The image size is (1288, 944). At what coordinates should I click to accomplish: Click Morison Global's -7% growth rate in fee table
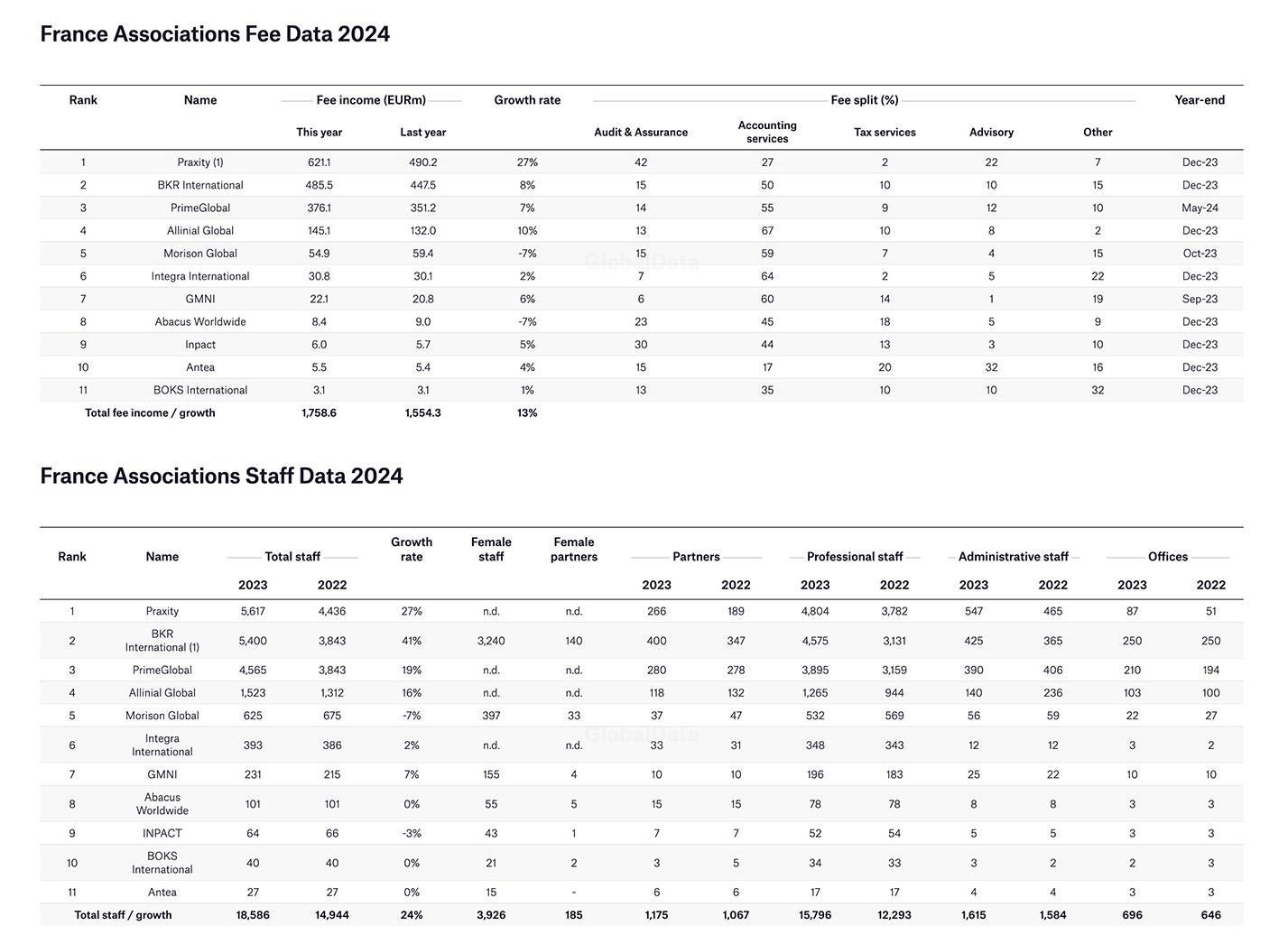click(x=527, y=254)
